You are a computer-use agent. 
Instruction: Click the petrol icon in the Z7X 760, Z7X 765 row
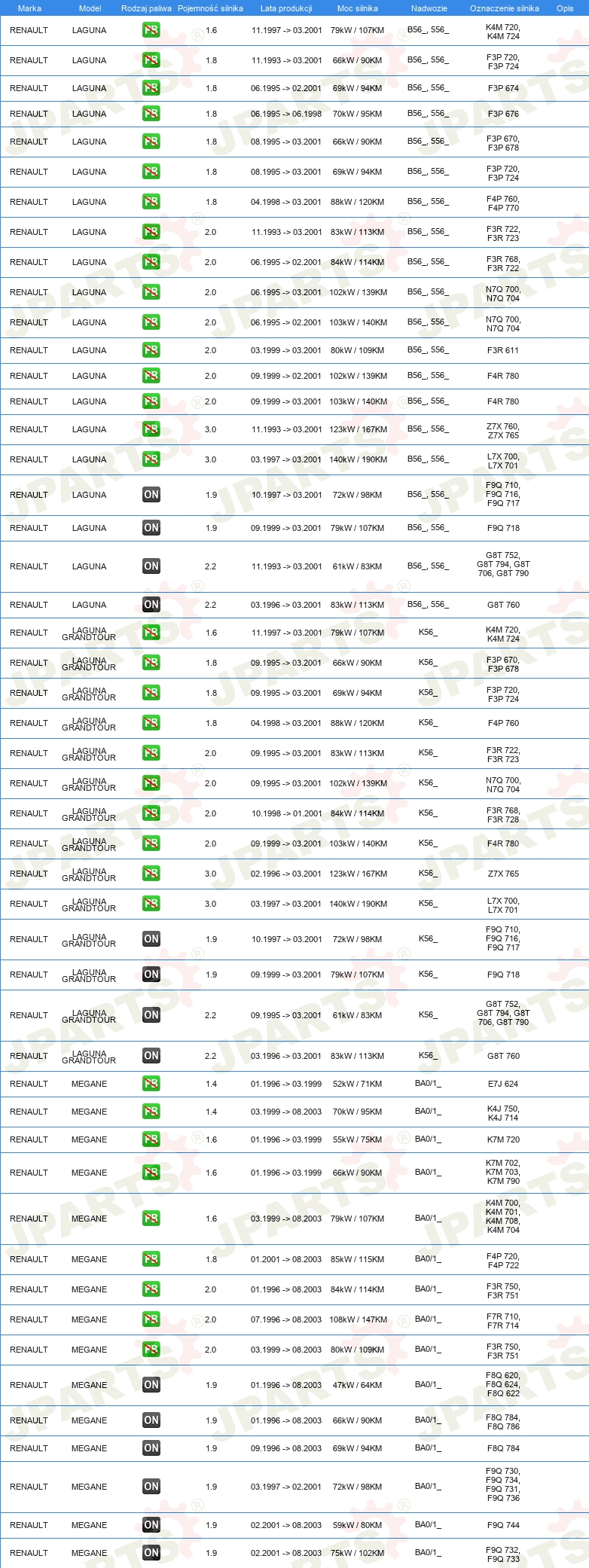(x=151, y=429)
